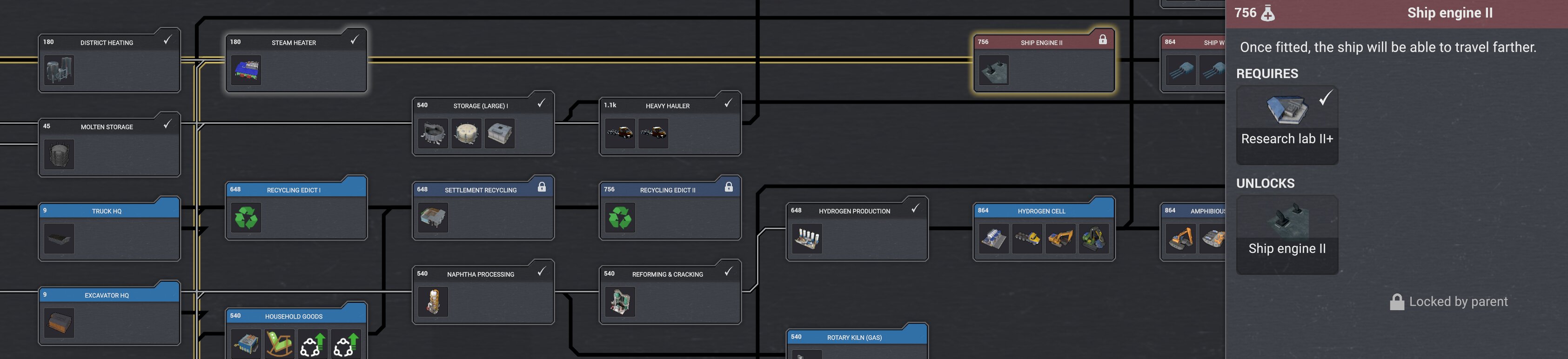1568x359 pixels.
Task: Open the Research lab II+ requirement card
Action: pos(1287,125)
